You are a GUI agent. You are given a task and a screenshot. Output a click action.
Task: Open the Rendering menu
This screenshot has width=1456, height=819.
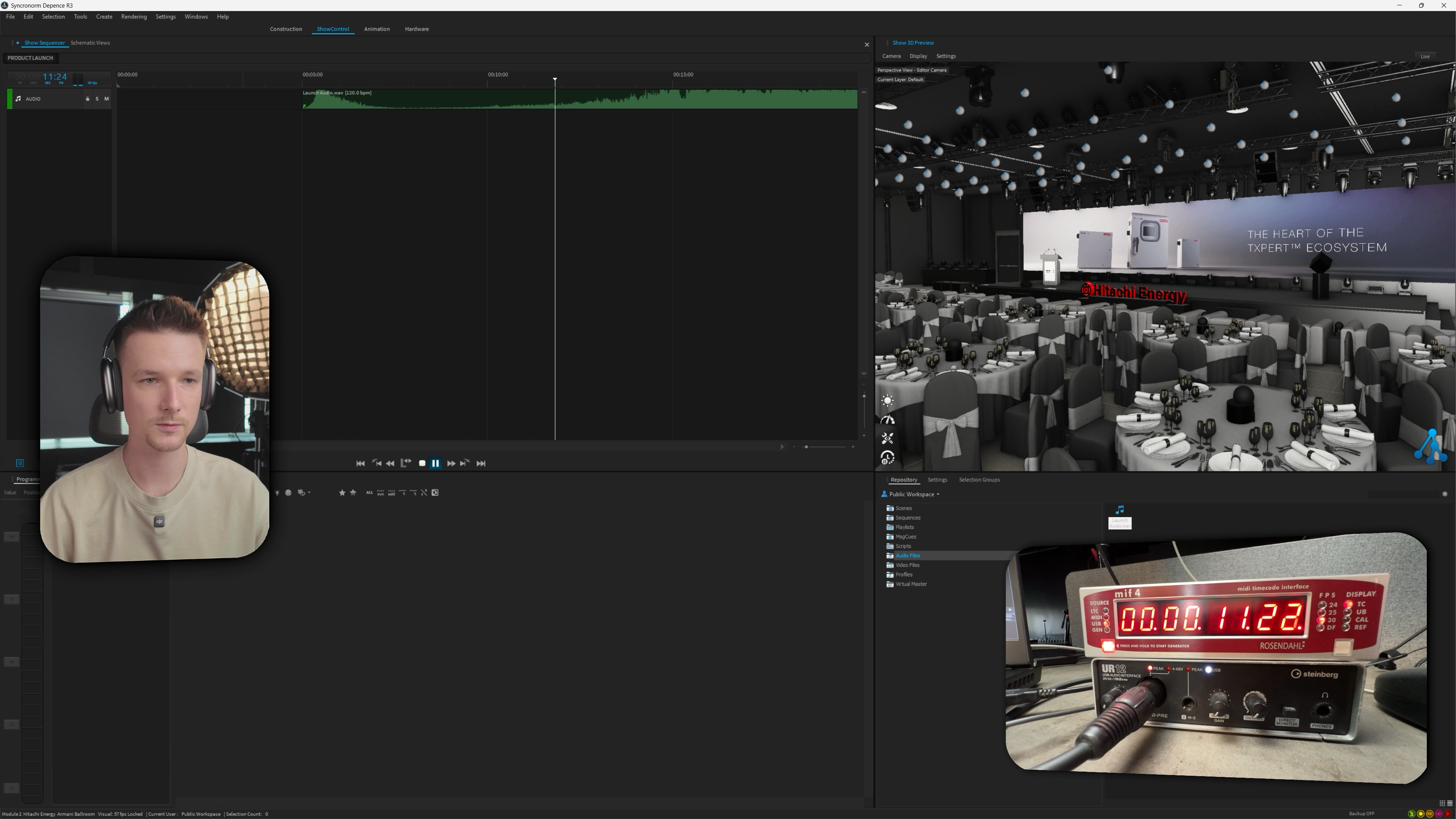(133, 17)
